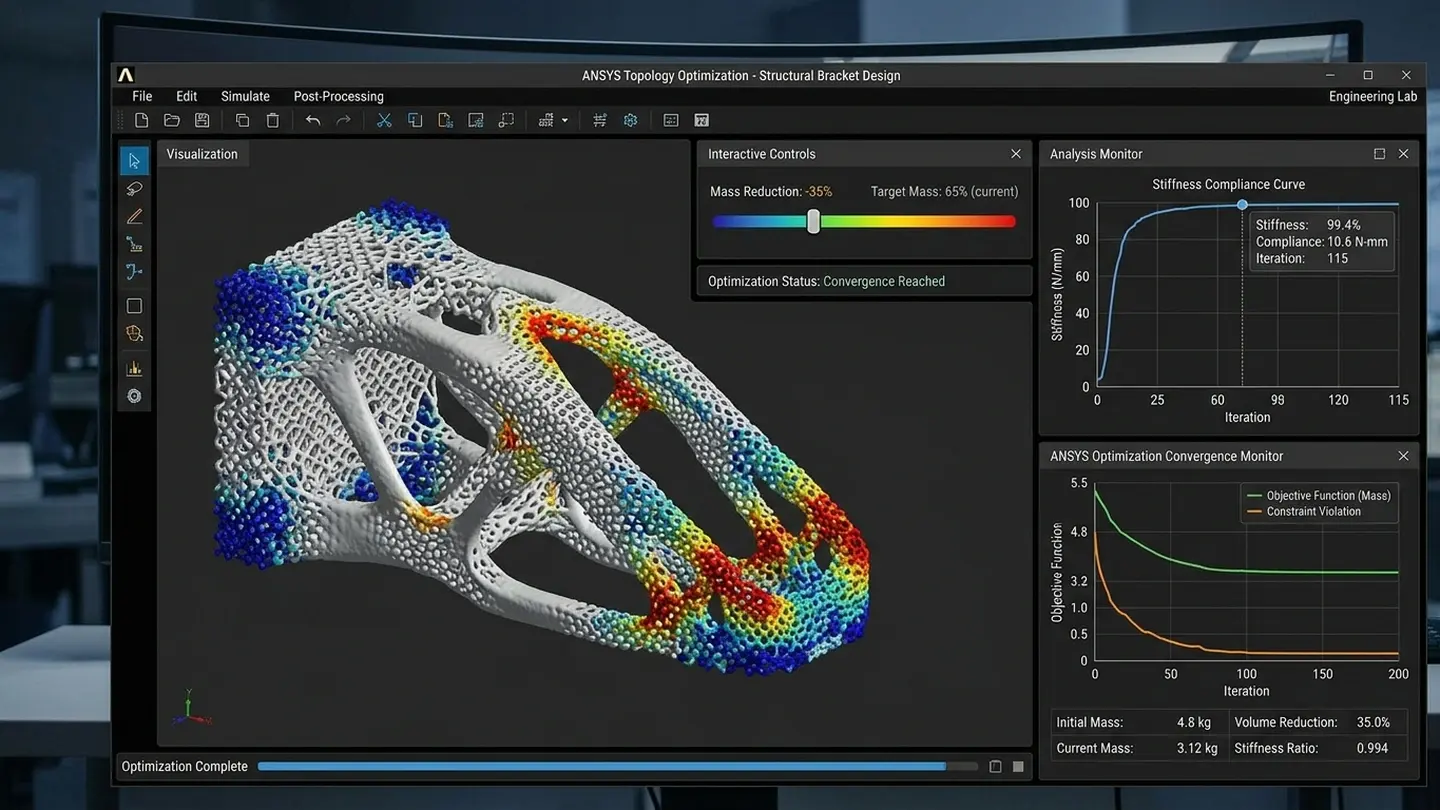1440x810 pixels.
Task: Select the lasso tool in left sidebar
Action: [x=134, y=189]
